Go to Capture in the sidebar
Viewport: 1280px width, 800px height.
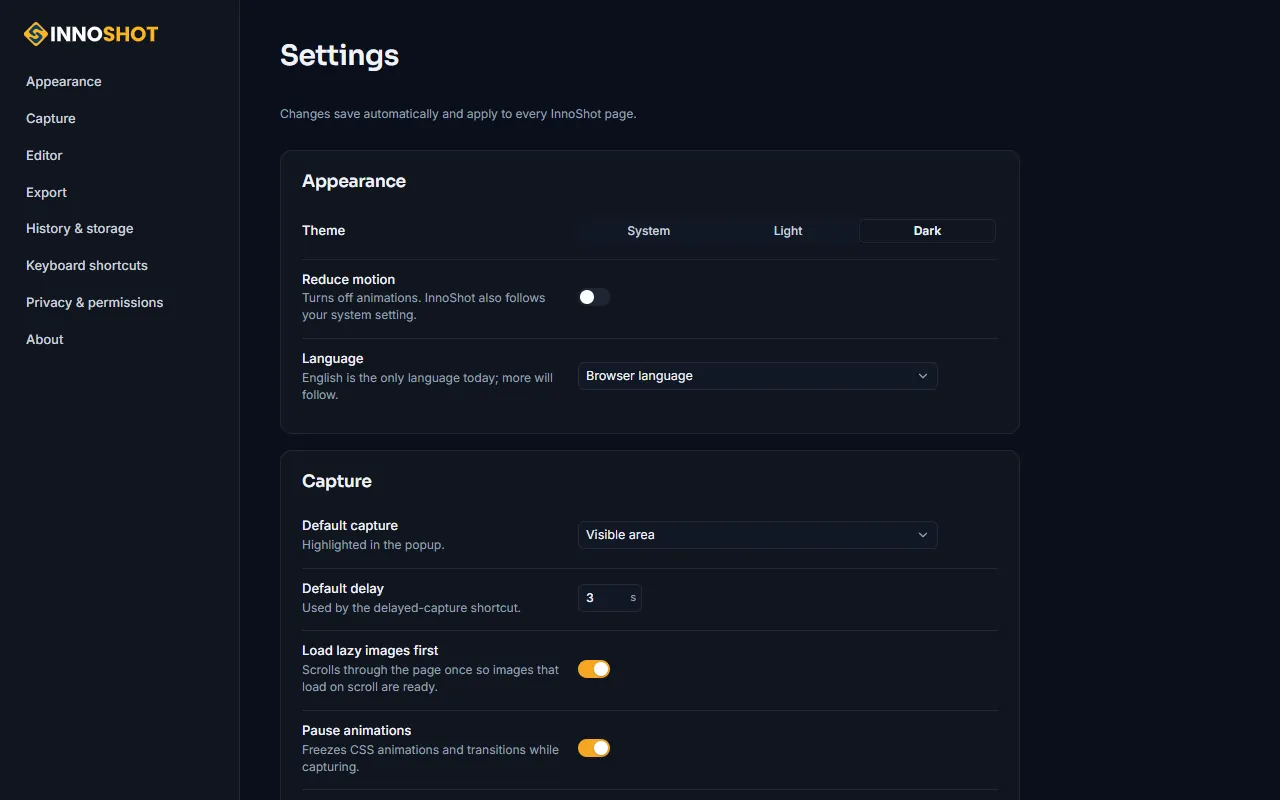tap(51, 119)
